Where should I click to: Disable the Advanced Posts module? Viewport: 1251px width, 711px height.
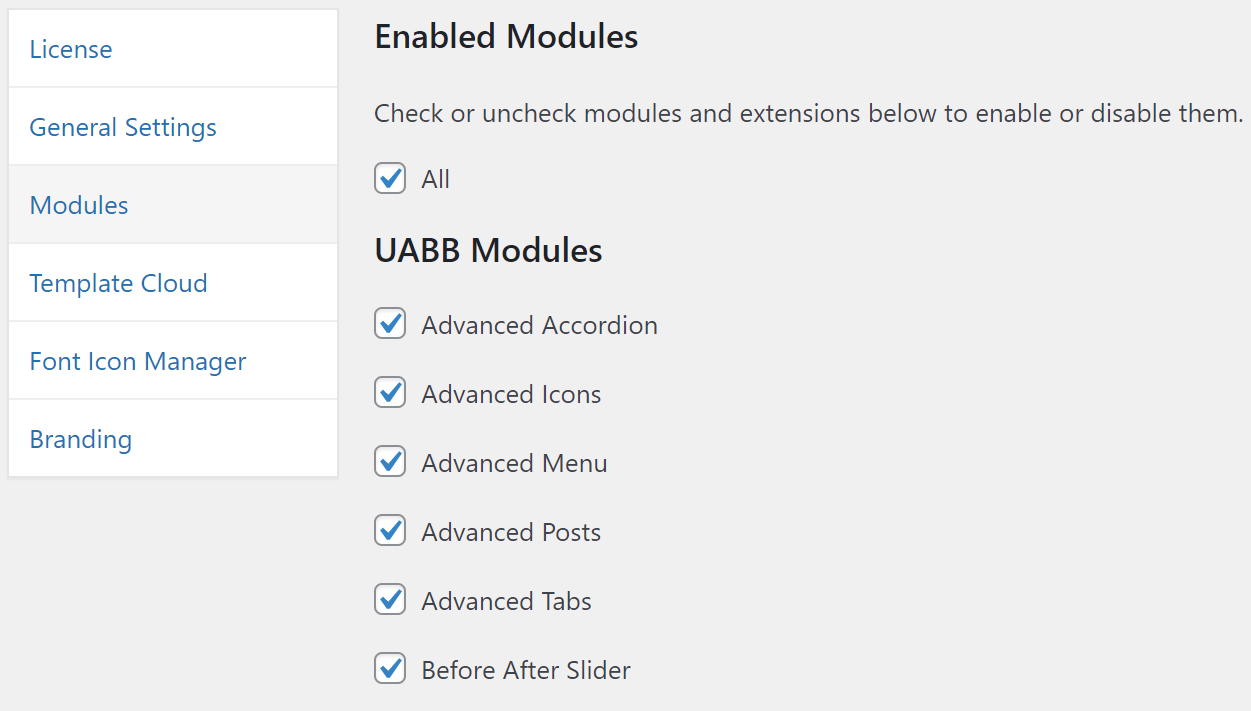(x=390, y=530)
